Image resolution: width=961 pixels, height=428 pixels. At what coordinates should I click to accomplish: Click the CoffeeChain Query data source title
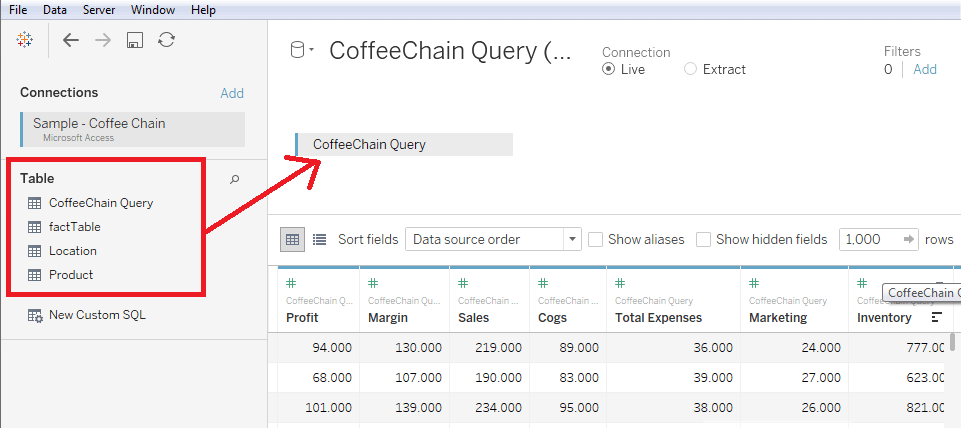click(450, 51)
